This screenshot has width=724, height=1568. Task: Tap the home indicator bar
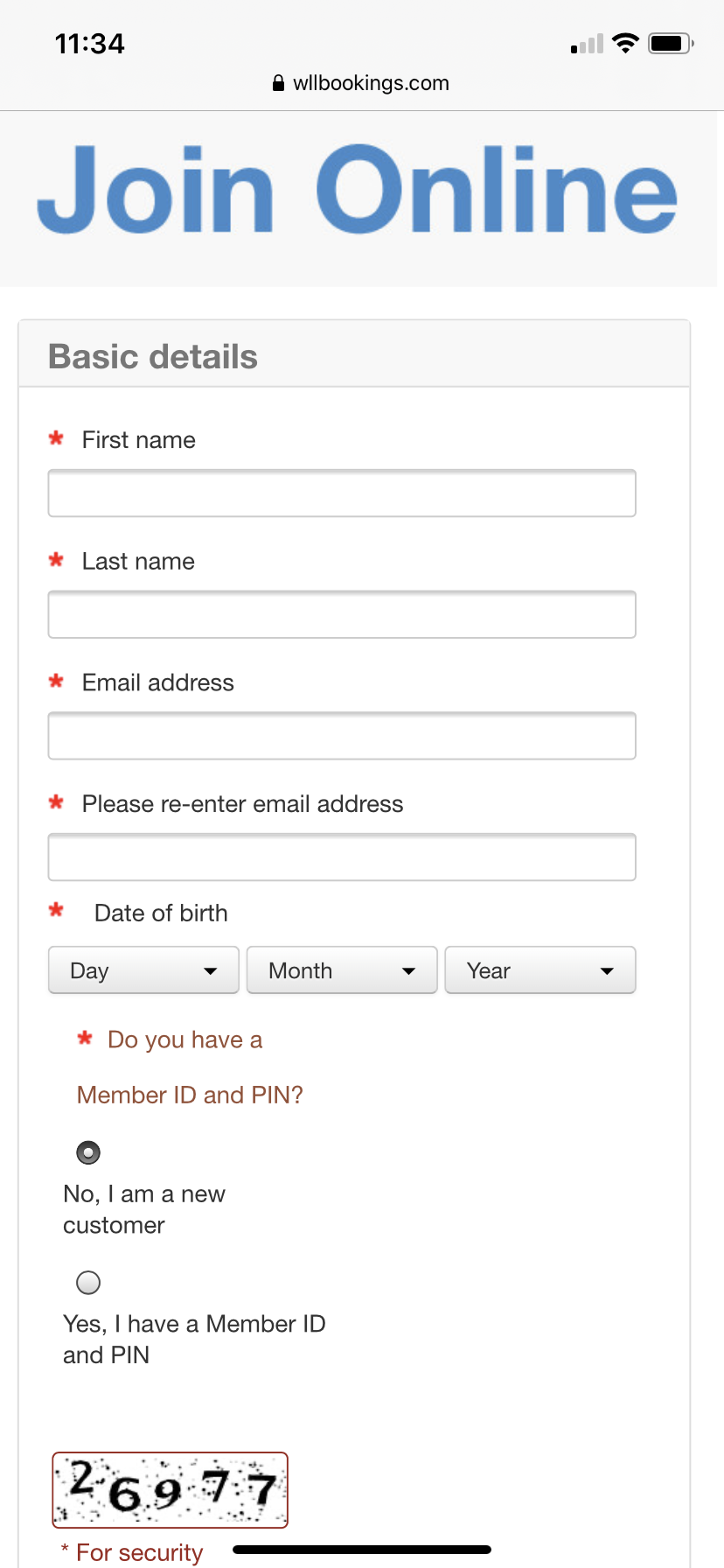click(x=362, y=1550)
